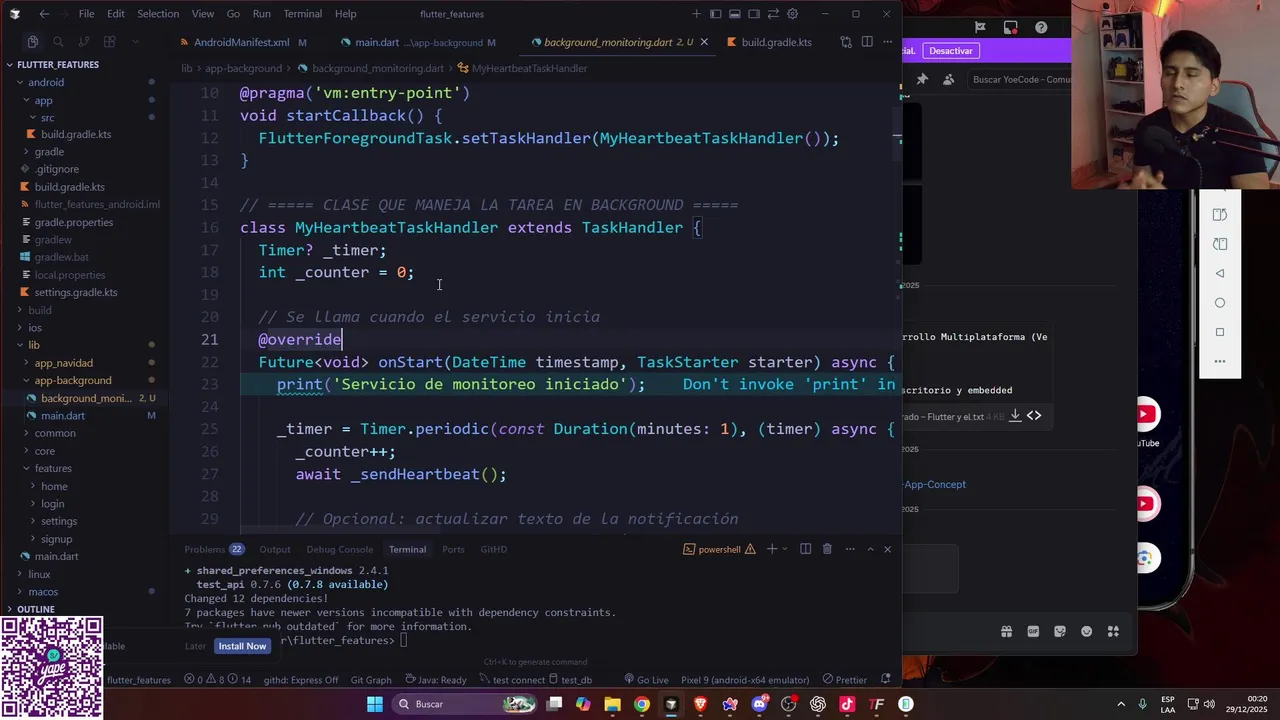Image resolution: width=1280 pixels, height=720 pixels.
Task: Open editor More Actions ellipsis
Action: (x=888, y=42)
